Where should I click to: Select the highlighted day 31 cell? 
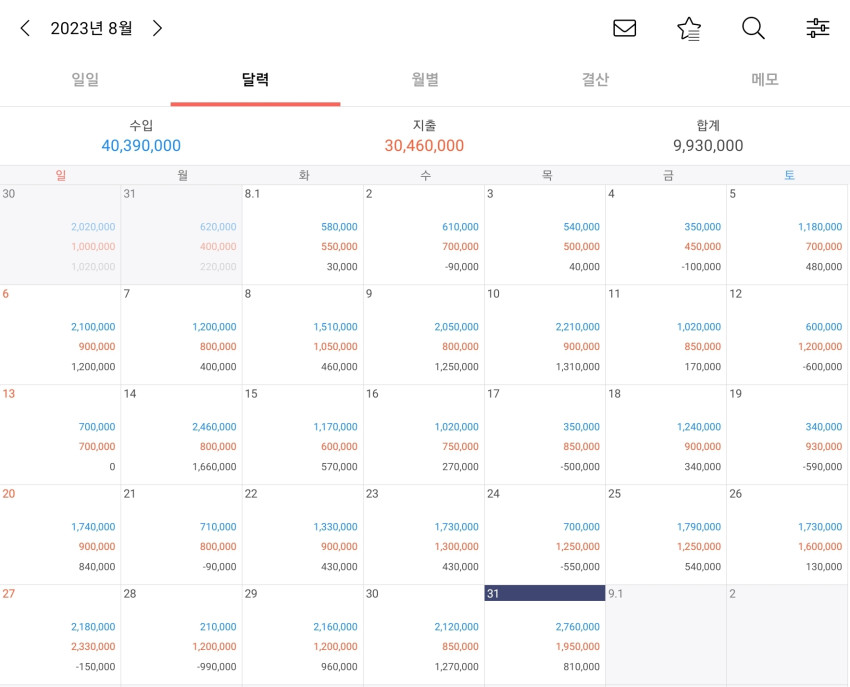click(x=545, y=634)
